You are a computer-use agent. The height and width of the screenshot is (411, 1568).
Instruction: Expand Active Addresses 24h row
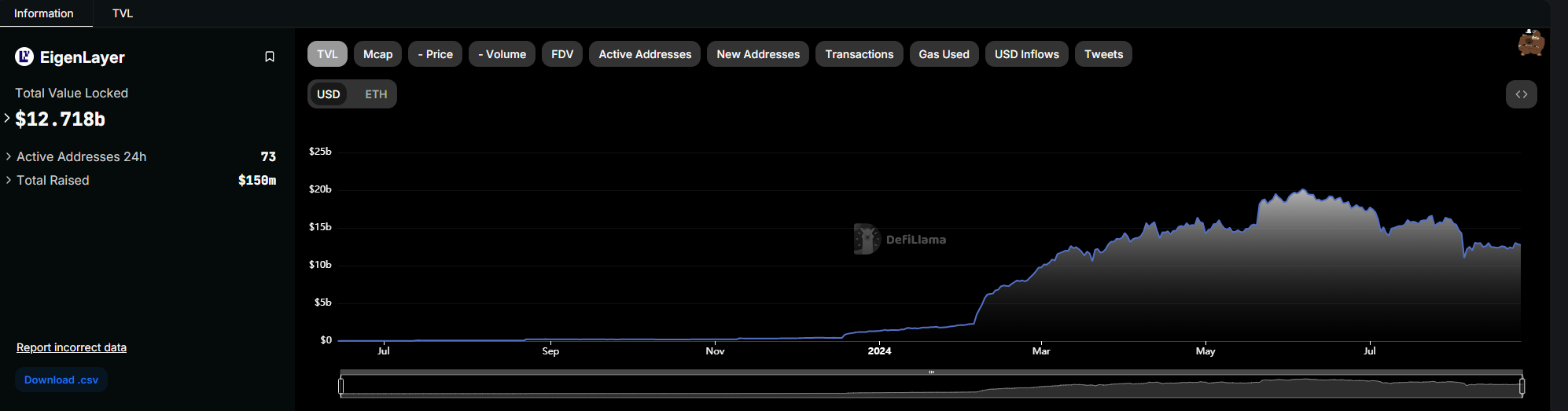(9, 156)
